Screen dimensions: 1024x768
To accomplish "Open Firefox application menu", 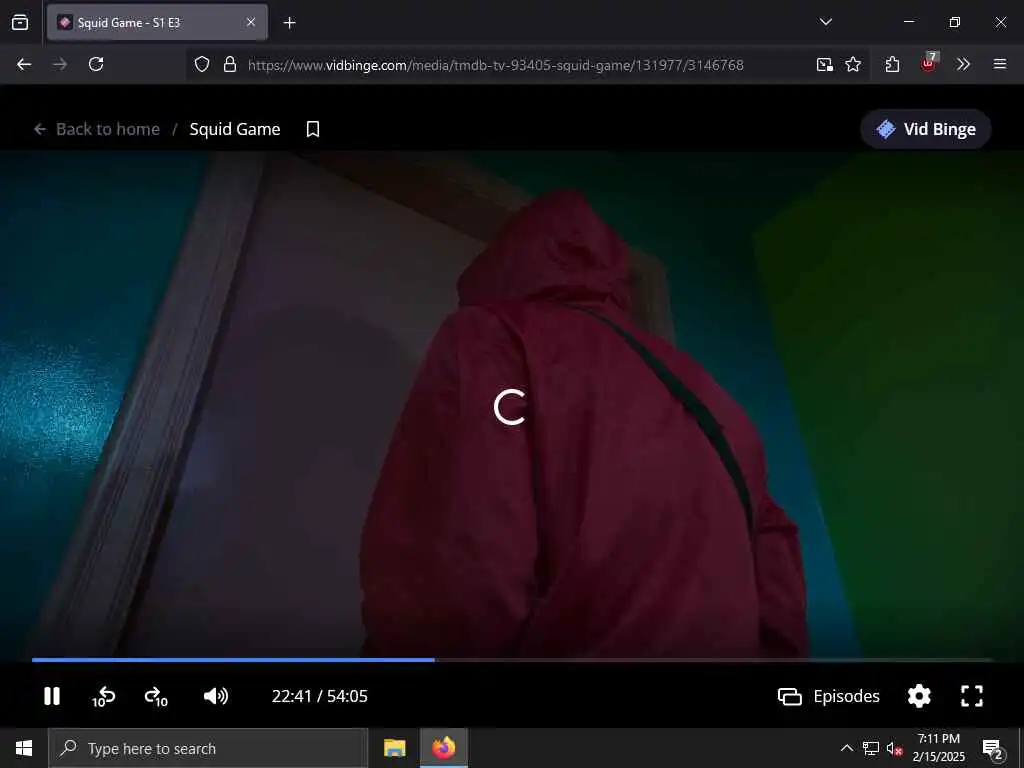I will (1000, 64).
